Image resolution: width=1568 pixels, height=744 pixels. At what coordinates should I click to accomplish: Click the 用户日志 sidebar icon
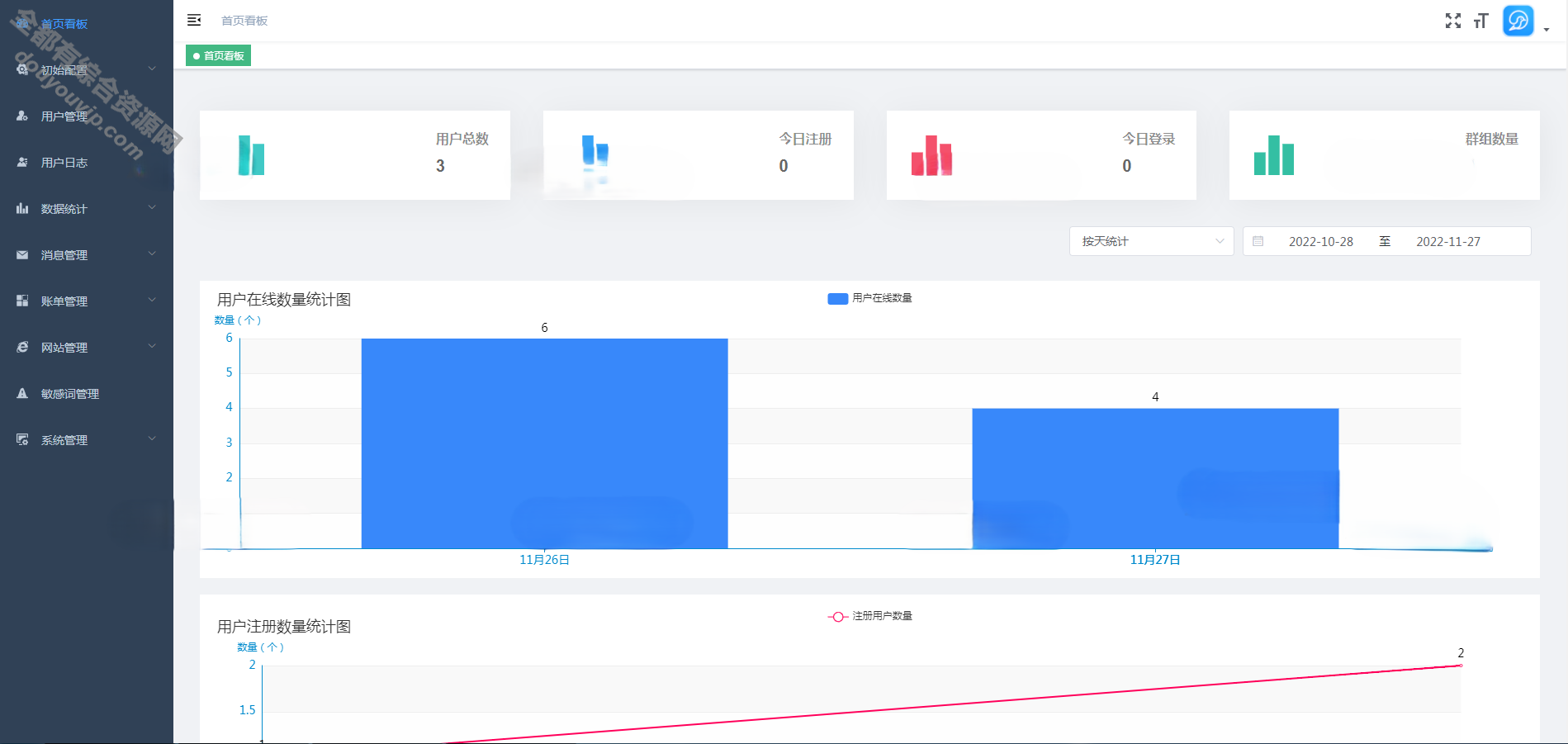[x=22, y=162]
